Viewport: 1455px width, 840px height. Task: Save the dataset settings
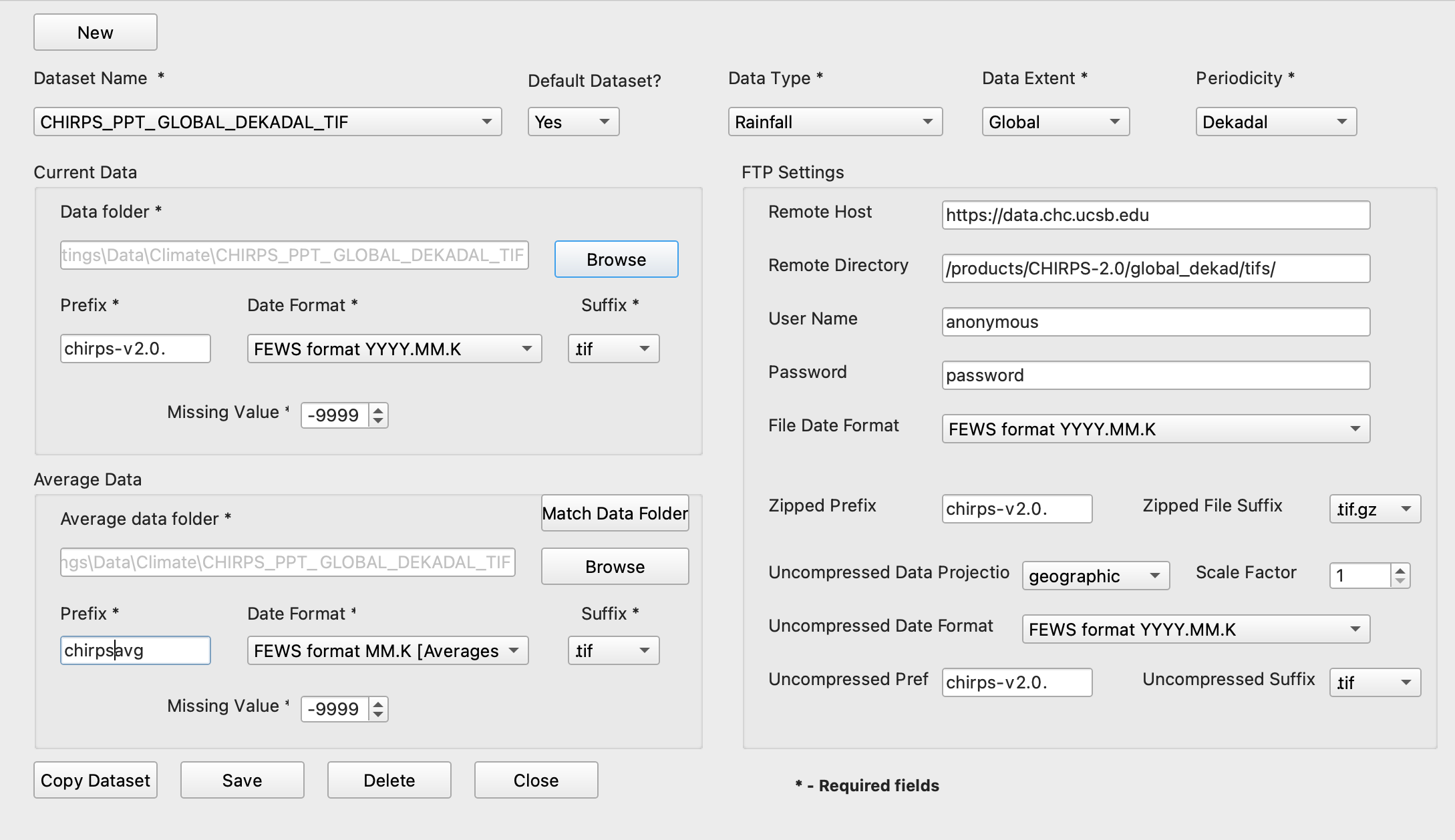[242, 780]
